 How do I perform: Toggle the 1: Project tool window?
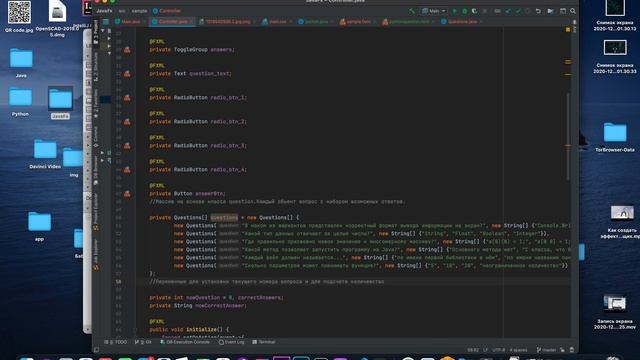(x=96, y=32)
